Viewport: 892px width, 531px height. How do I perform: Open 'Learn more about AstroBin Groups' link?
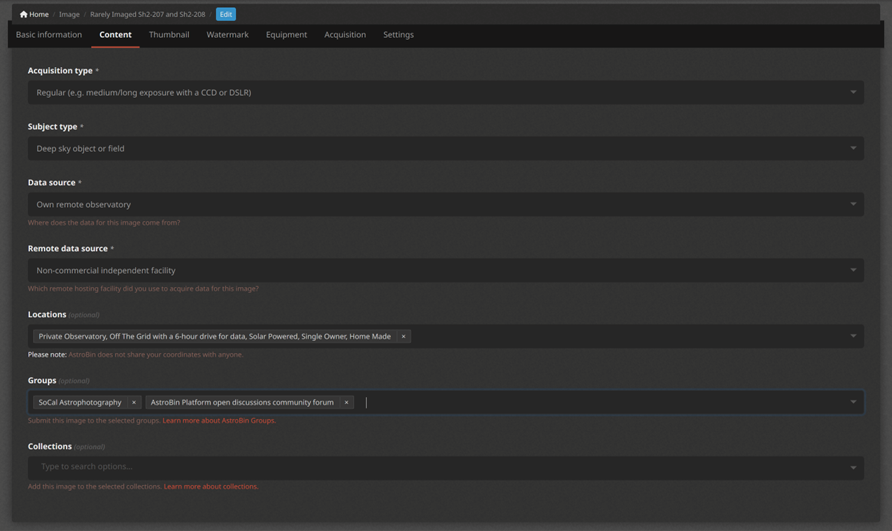tap(219, 421)
